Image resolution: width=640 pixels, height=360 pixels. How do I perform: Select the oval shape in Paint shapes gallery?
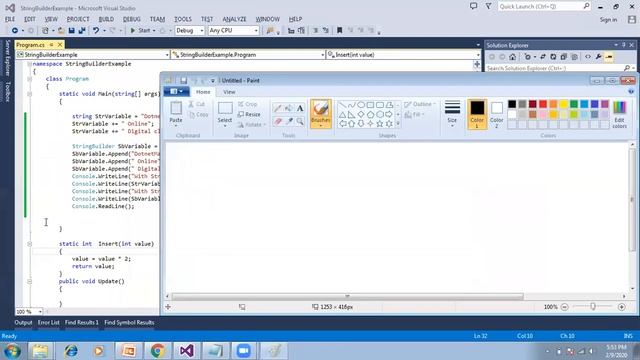click(x=361, y=105)
